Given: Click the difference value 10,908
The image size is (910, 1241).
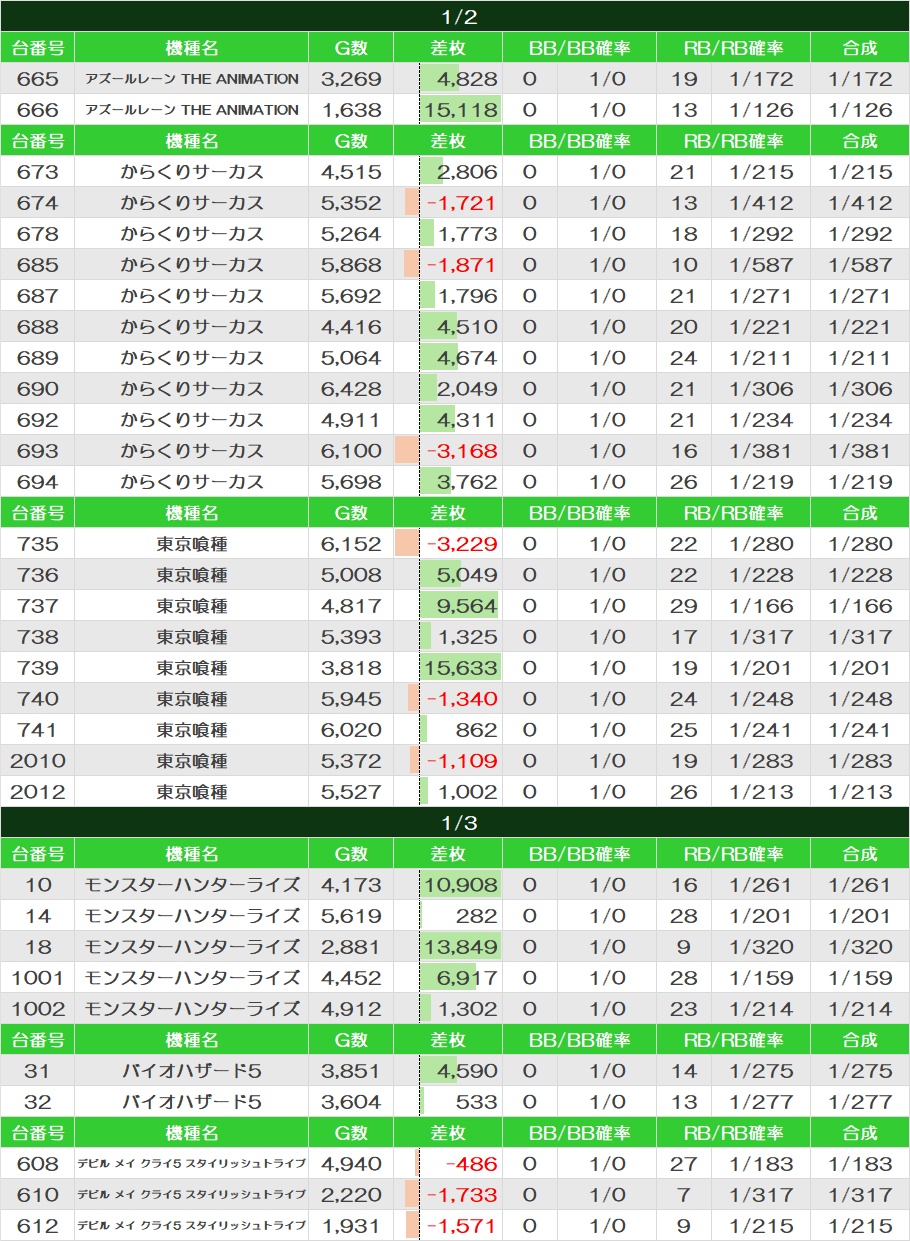Looking at the screenshot, I should 460,885.
